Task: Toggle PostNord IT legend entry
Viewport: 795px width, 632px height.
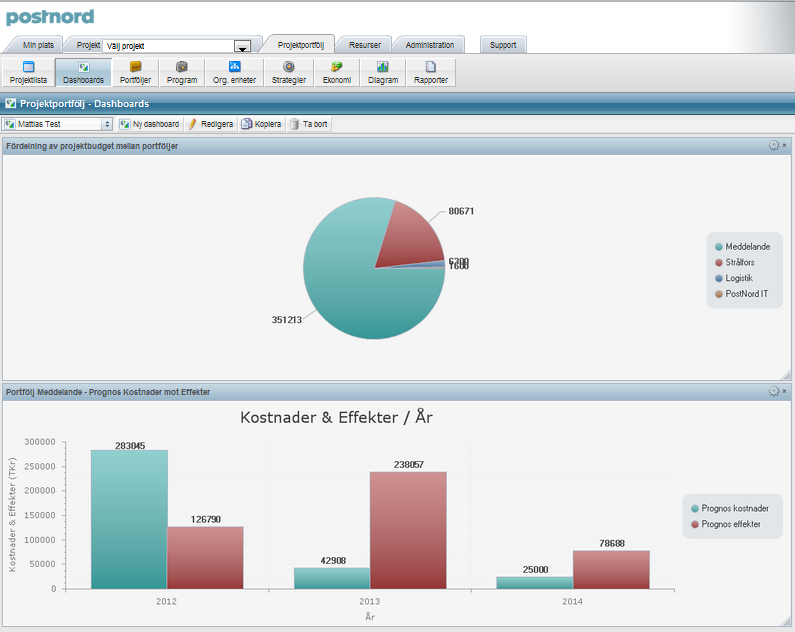Action: pyautogui.click(x=741, y=294)
